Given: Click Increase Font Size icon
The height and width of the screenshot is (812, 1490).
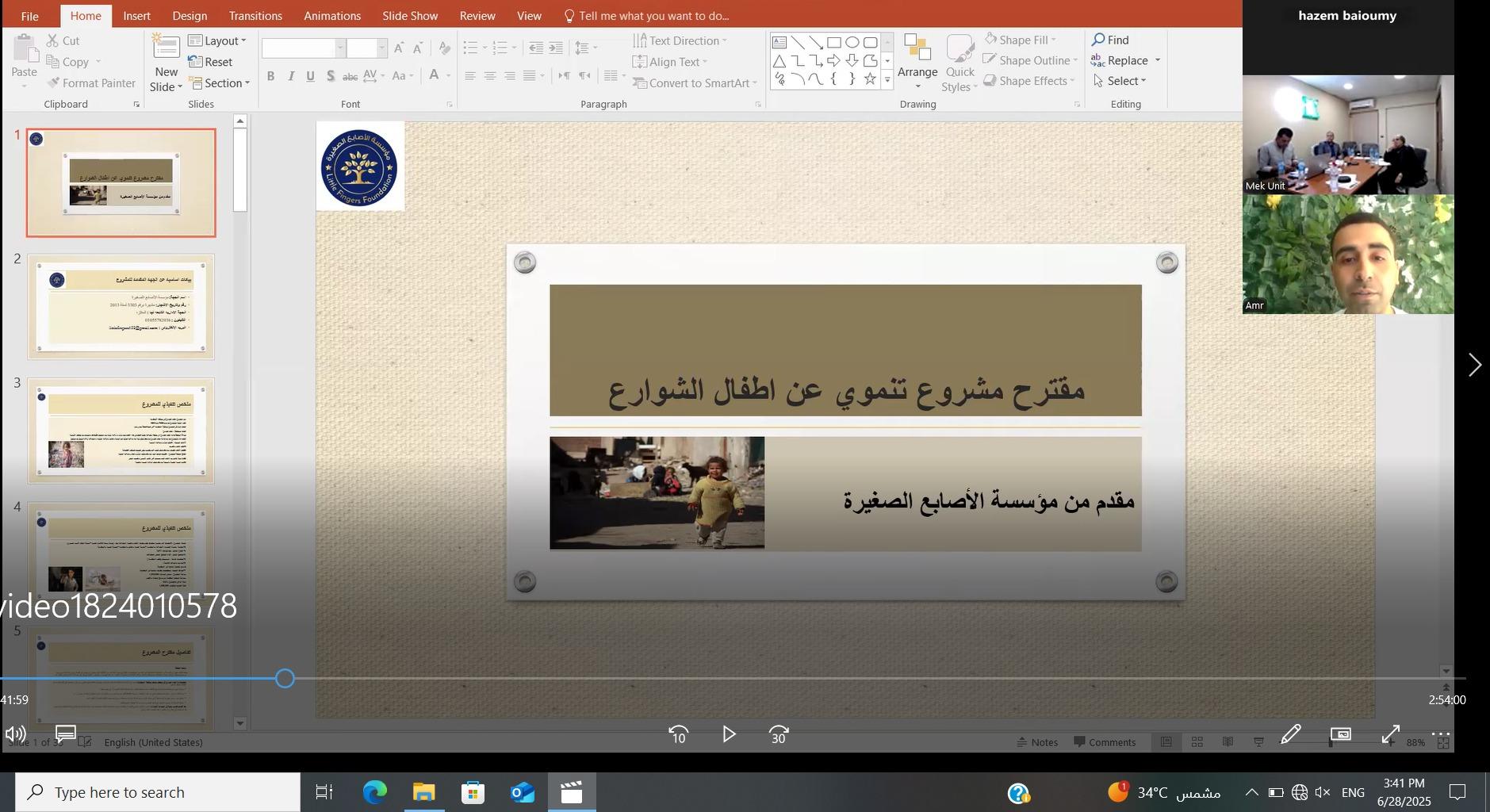Looking at the screenshot, I should 399,48.
